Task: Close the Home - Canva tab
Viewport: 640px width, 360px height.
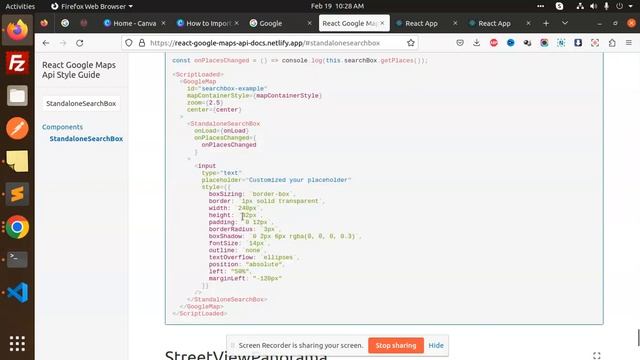Action: (x=163, y=23)
